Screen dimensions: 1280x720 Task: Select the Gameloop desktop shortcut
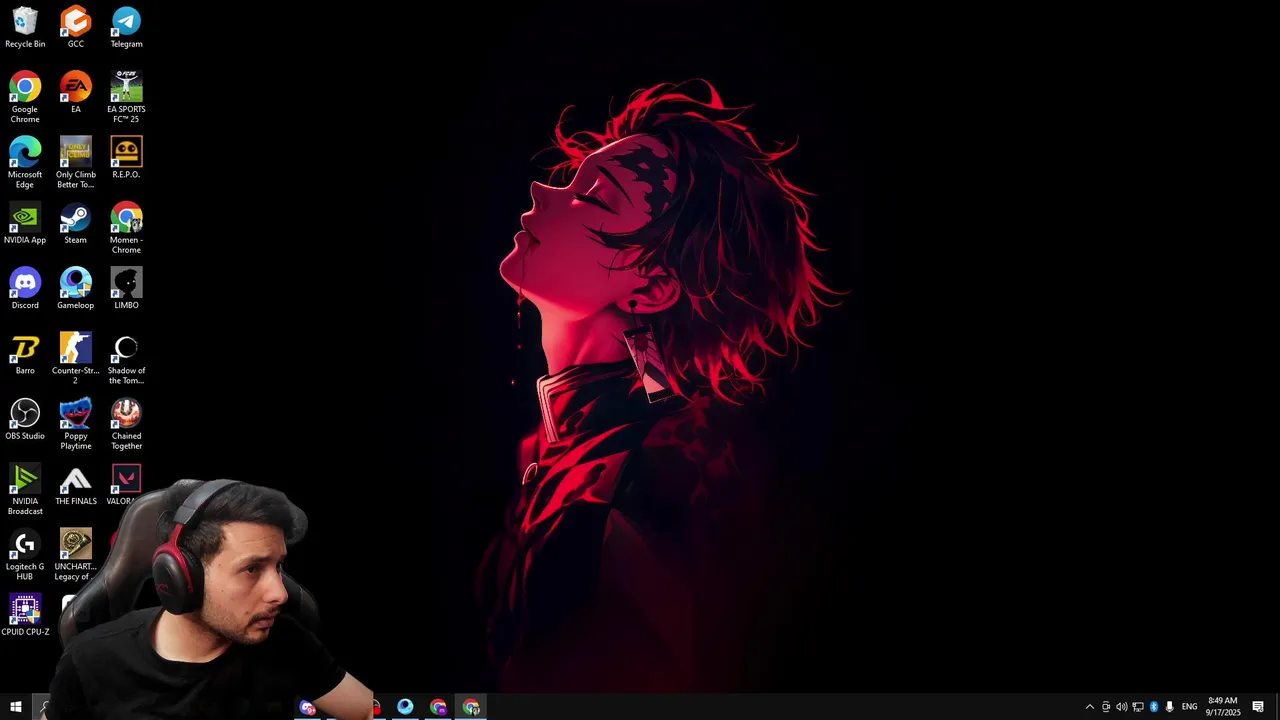[x=76, y=289]
